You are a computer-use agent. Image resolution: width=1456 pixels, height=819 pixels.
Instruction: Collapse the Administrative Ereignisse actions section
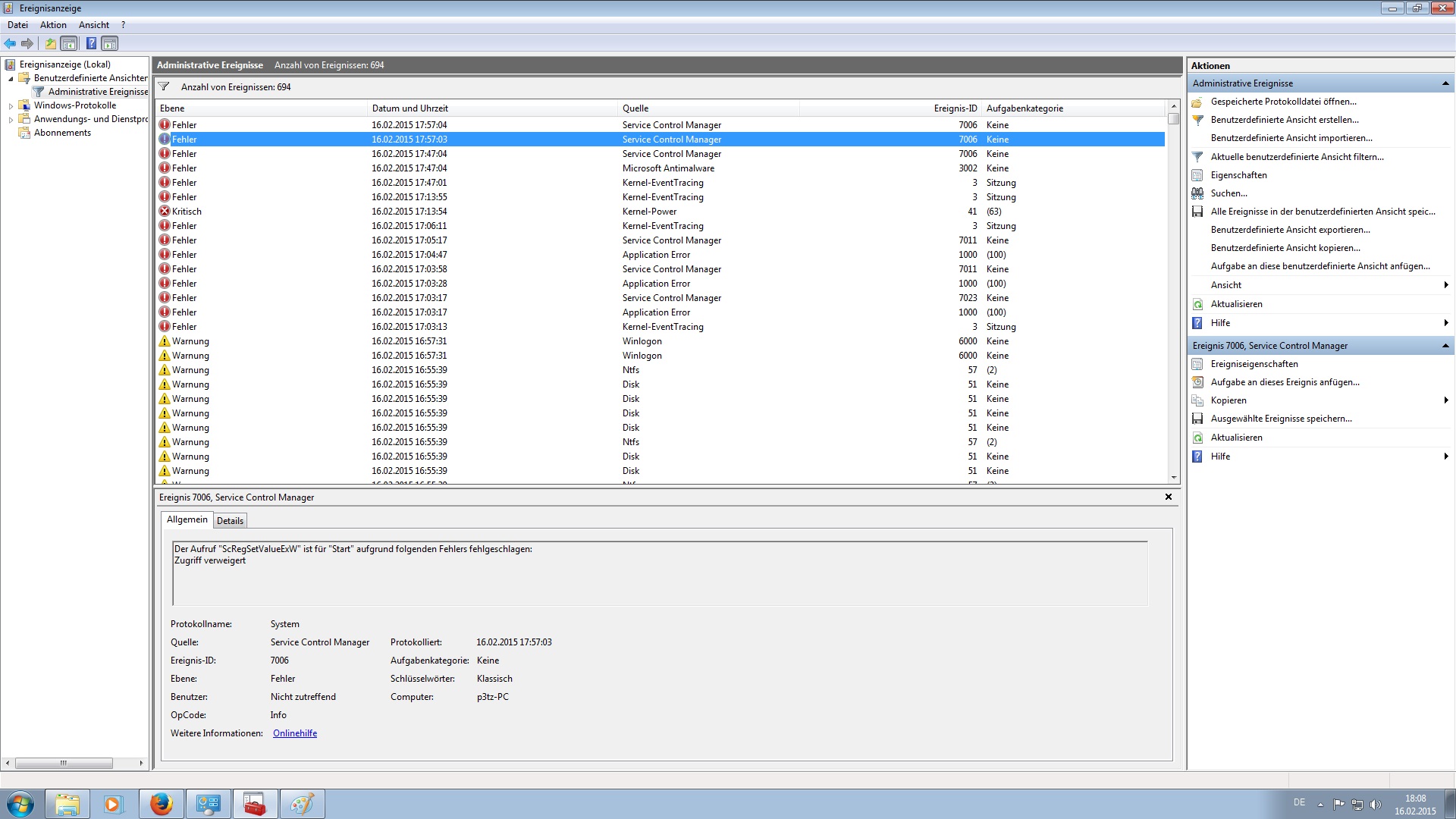pos(1445,83)
